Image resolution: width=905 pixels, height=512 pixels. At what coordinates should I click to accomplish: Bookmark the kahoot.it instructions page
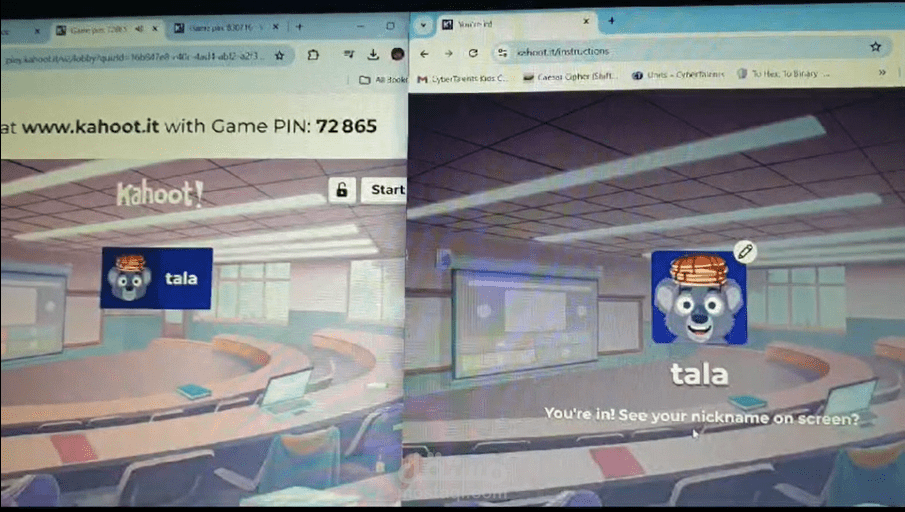[x=876, y=47]
